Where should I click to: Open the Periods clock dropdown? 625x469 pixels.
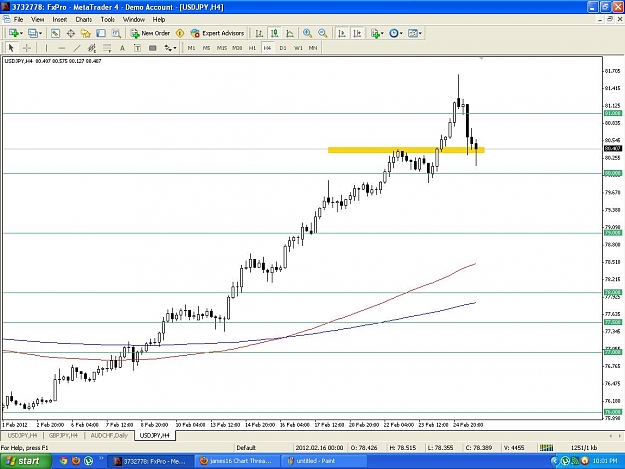pyautogui.click(x=396, y=33)
